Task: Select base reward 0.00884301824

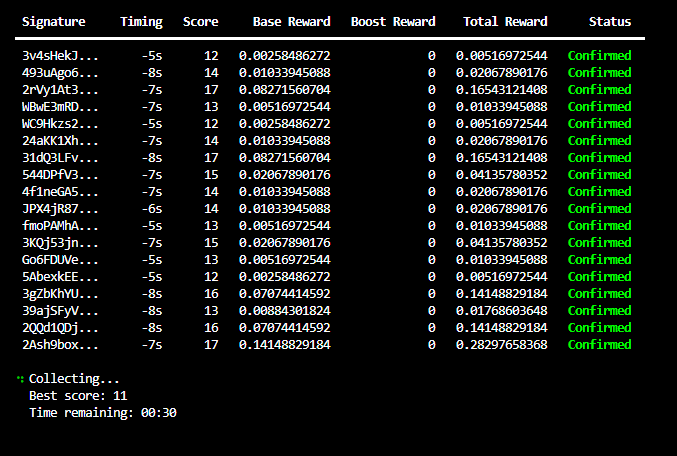Action: (285, 310)
